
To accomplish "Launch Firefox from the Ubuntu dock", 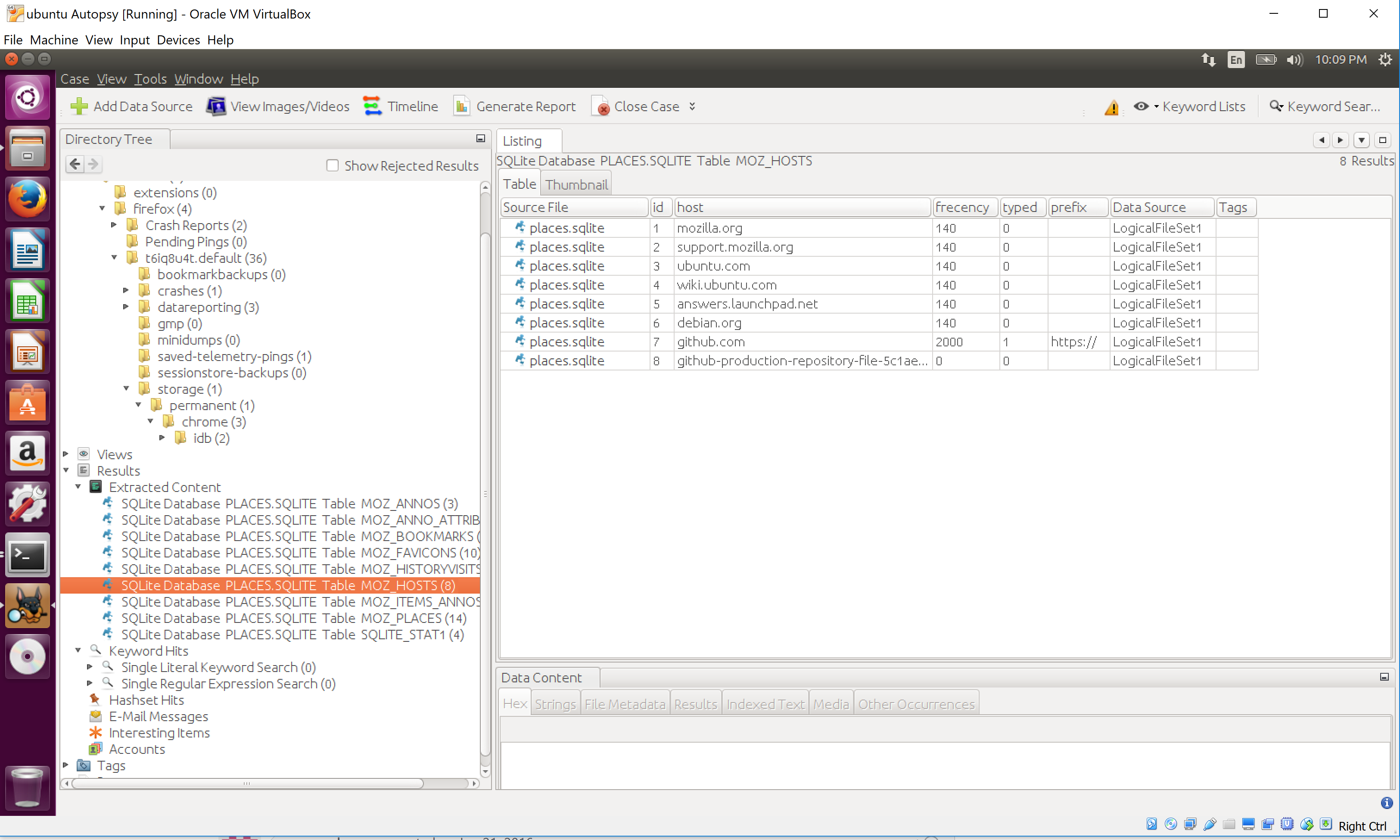I will pyautogui.click(x=27, y=199).
